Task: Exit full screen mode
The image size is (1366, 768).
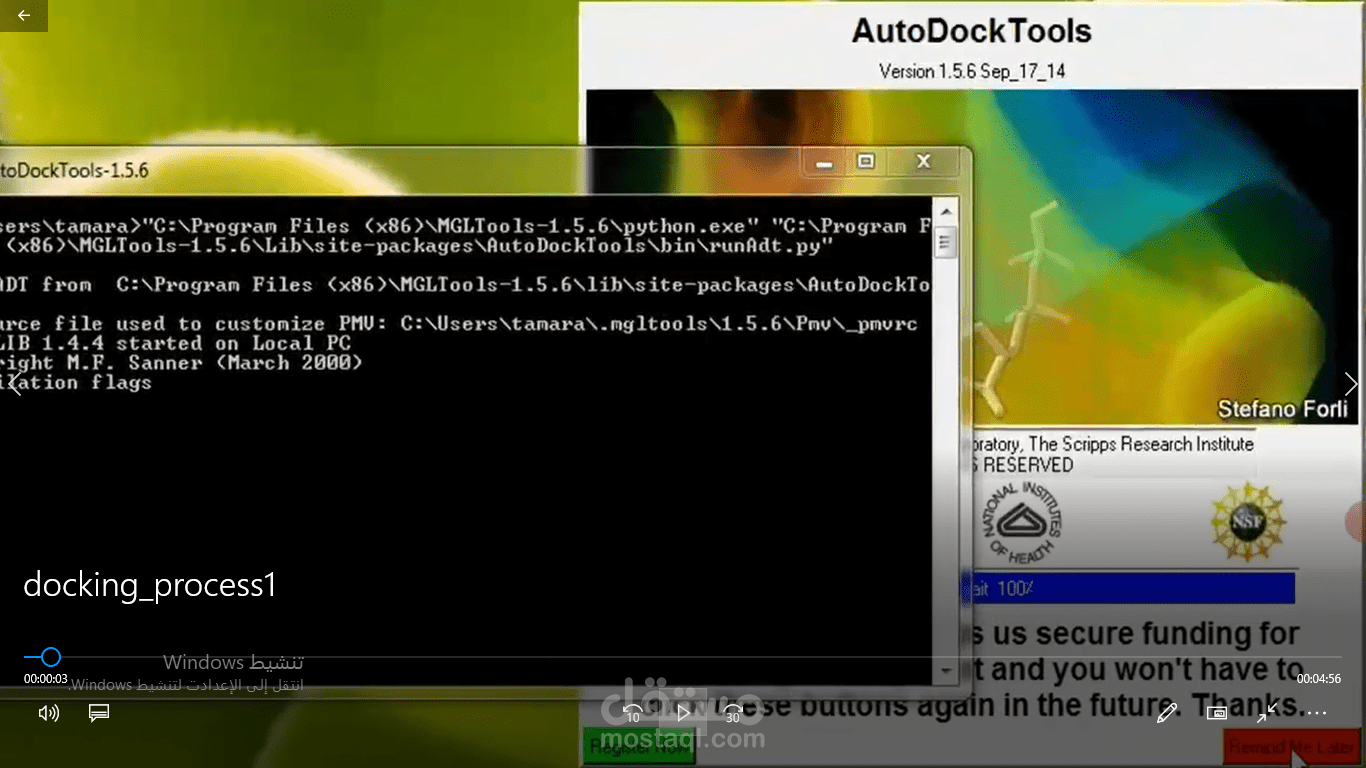Action: point(1266,713)
